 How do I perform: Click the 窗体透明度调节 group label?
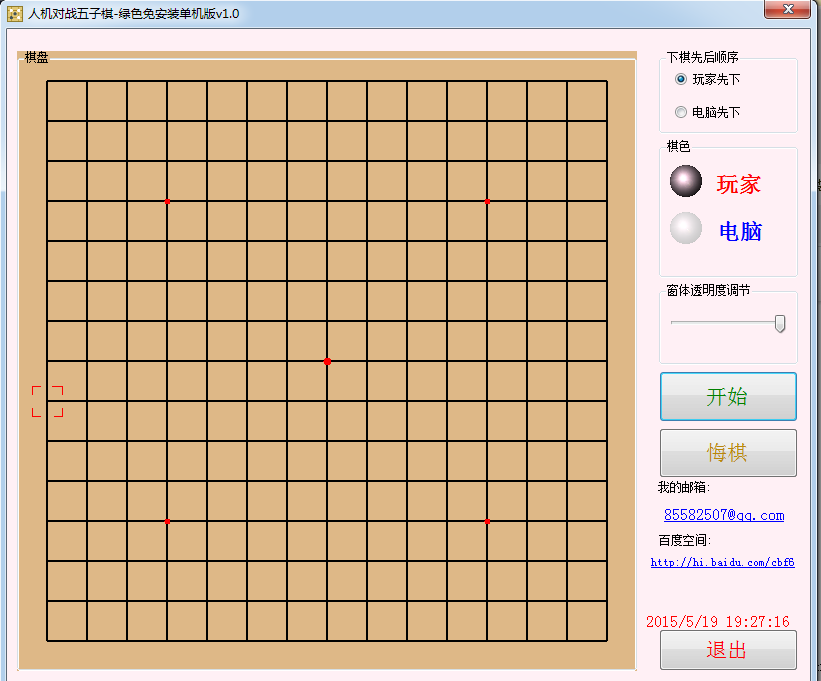708,291
